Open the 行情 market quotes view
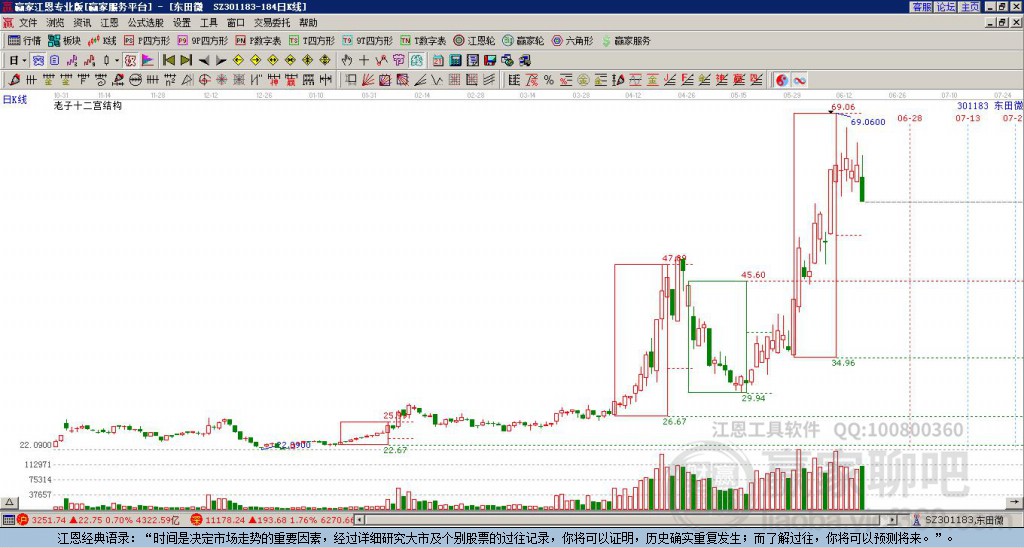The height and width of the screenshot is (548, 1024). 24,40
